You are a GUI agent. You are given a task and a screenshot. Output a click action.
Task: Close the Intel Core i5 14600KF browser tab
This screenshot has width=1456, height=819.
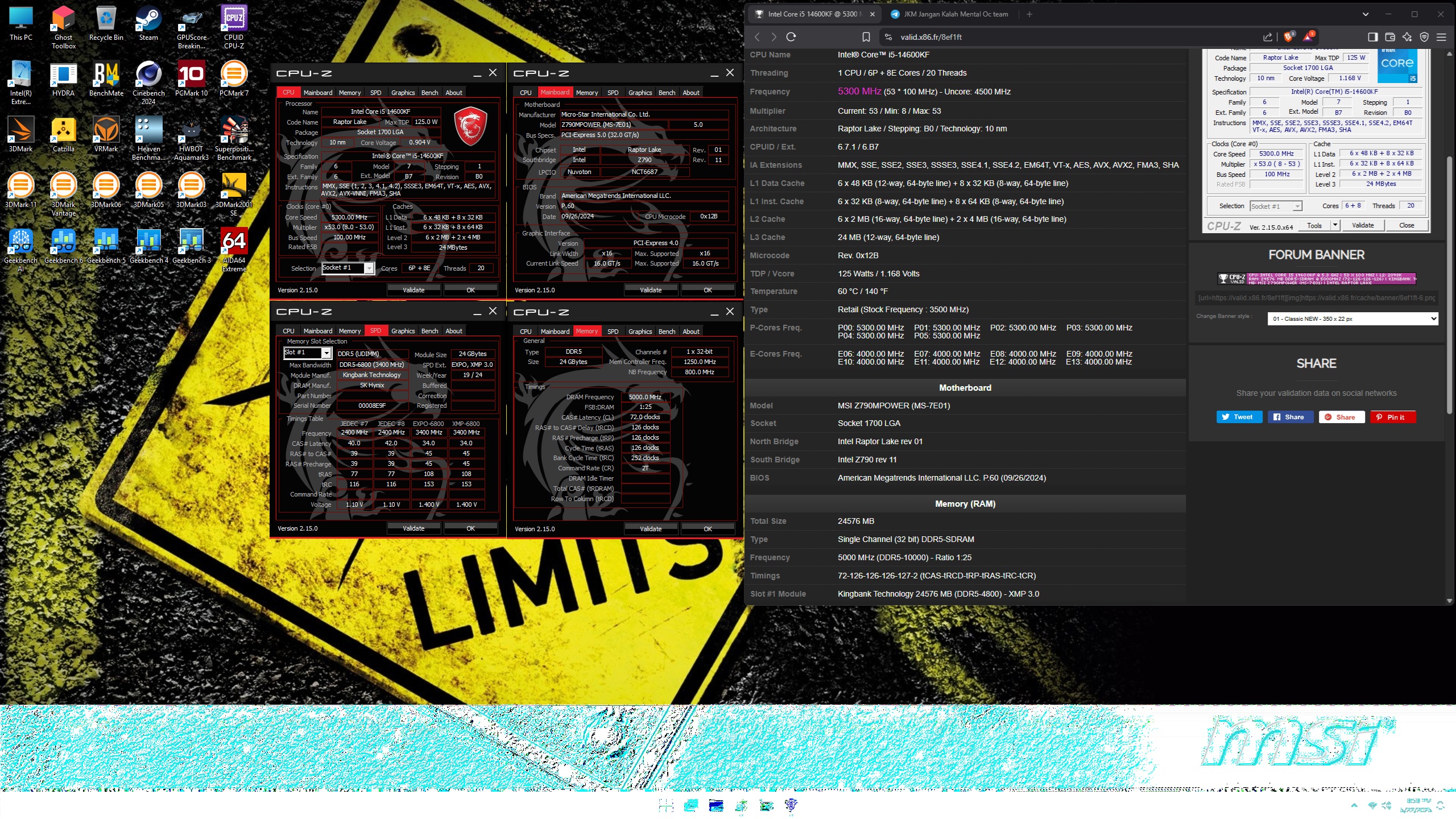(872, 14)
